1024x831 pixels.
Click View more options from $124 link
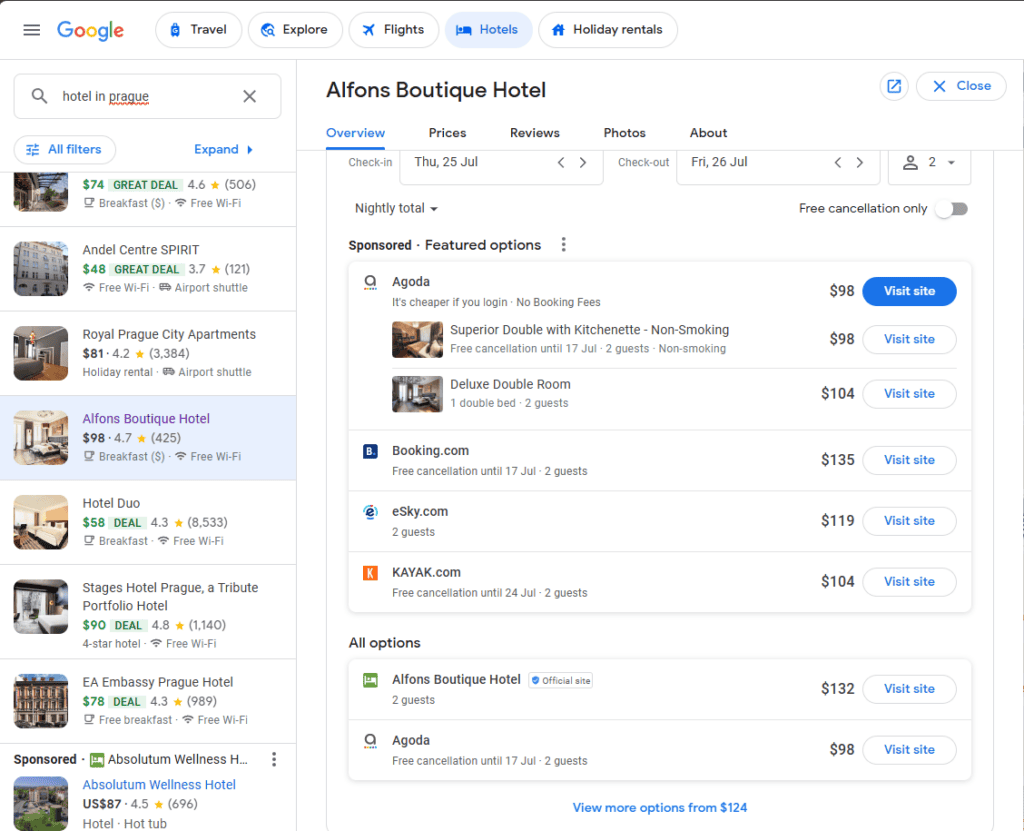[659, 808]
